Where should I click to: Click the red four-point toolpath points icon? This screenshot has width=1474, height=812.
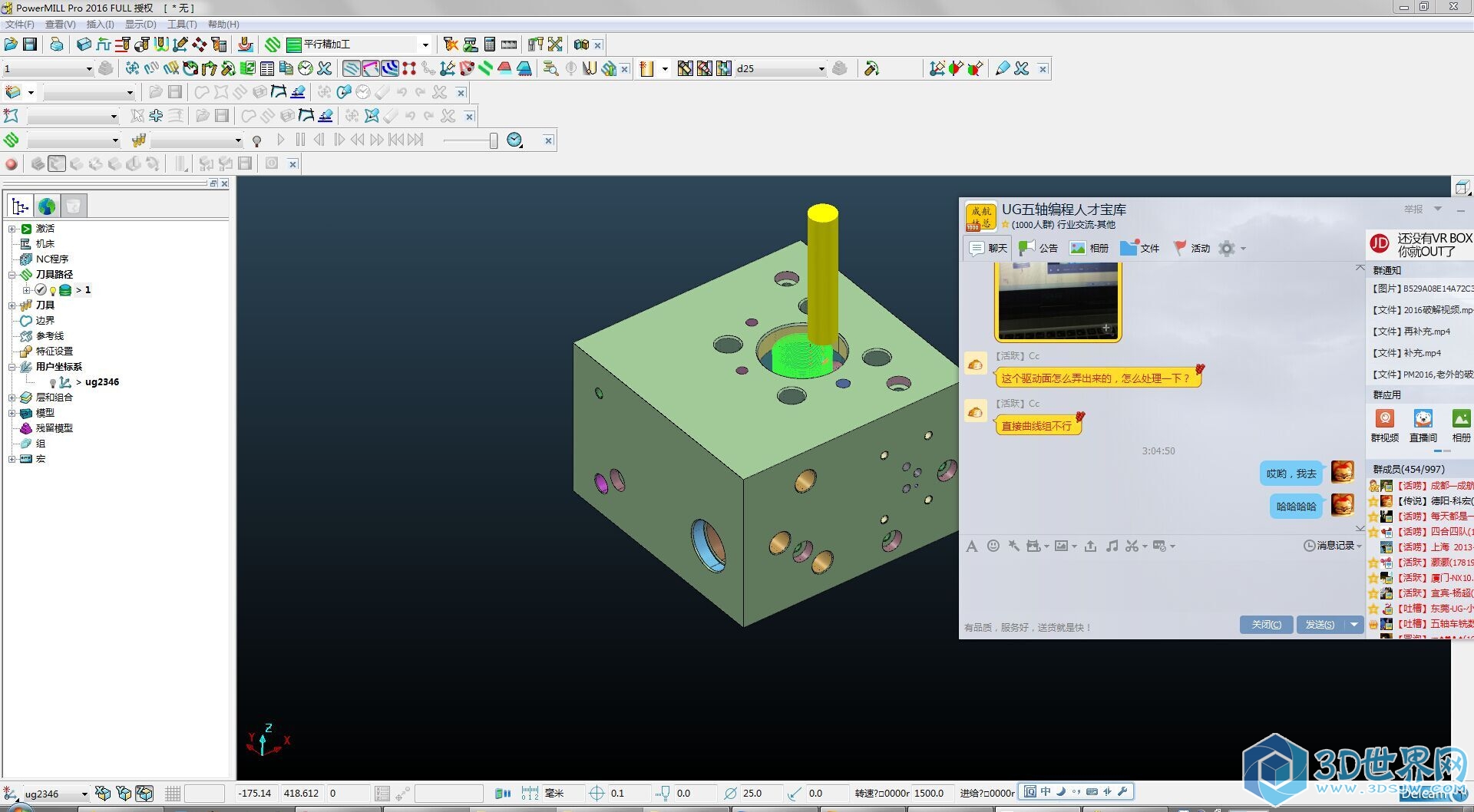[409, 69]
